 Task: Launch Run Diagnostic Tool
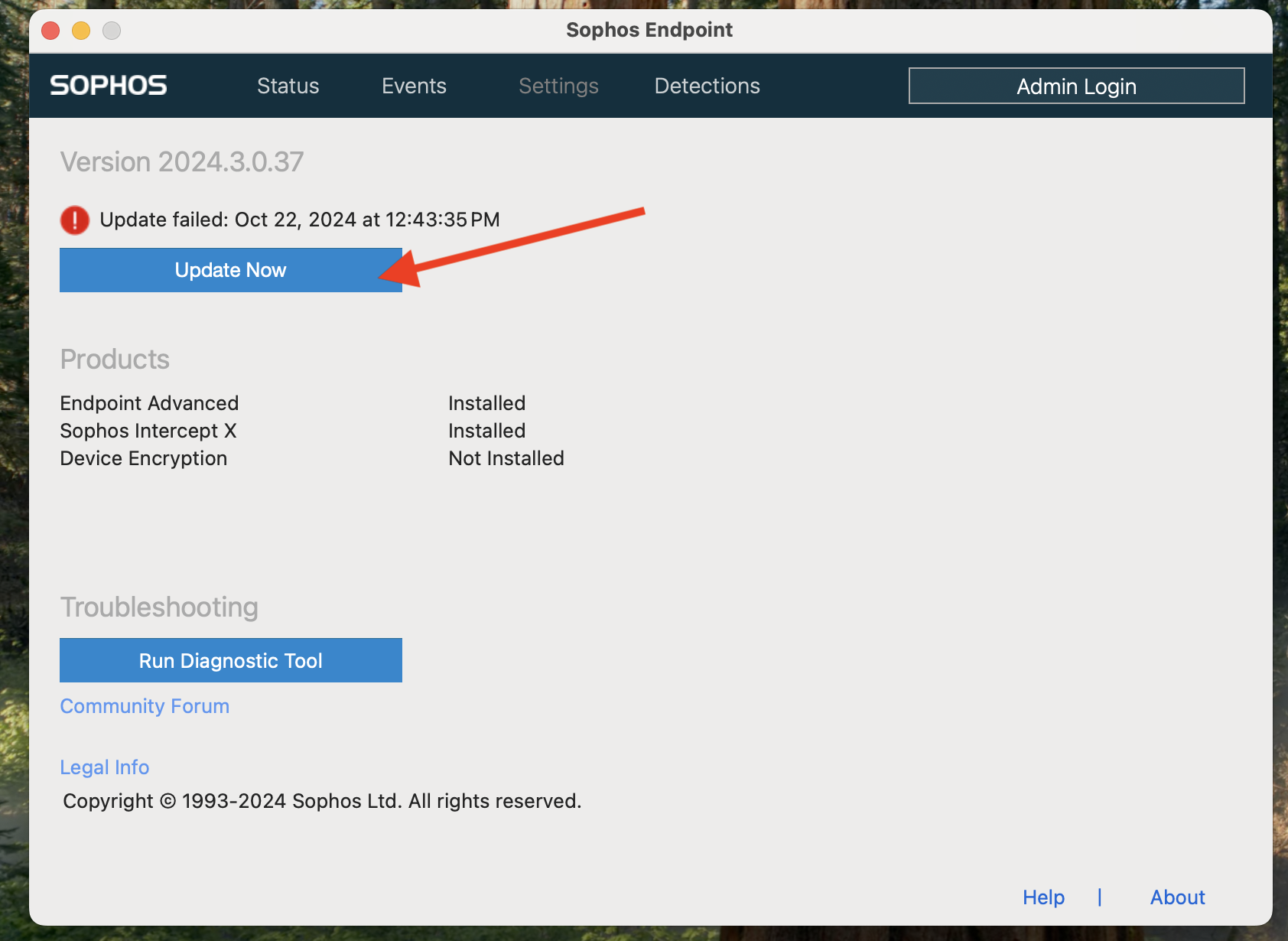point(230,660)
